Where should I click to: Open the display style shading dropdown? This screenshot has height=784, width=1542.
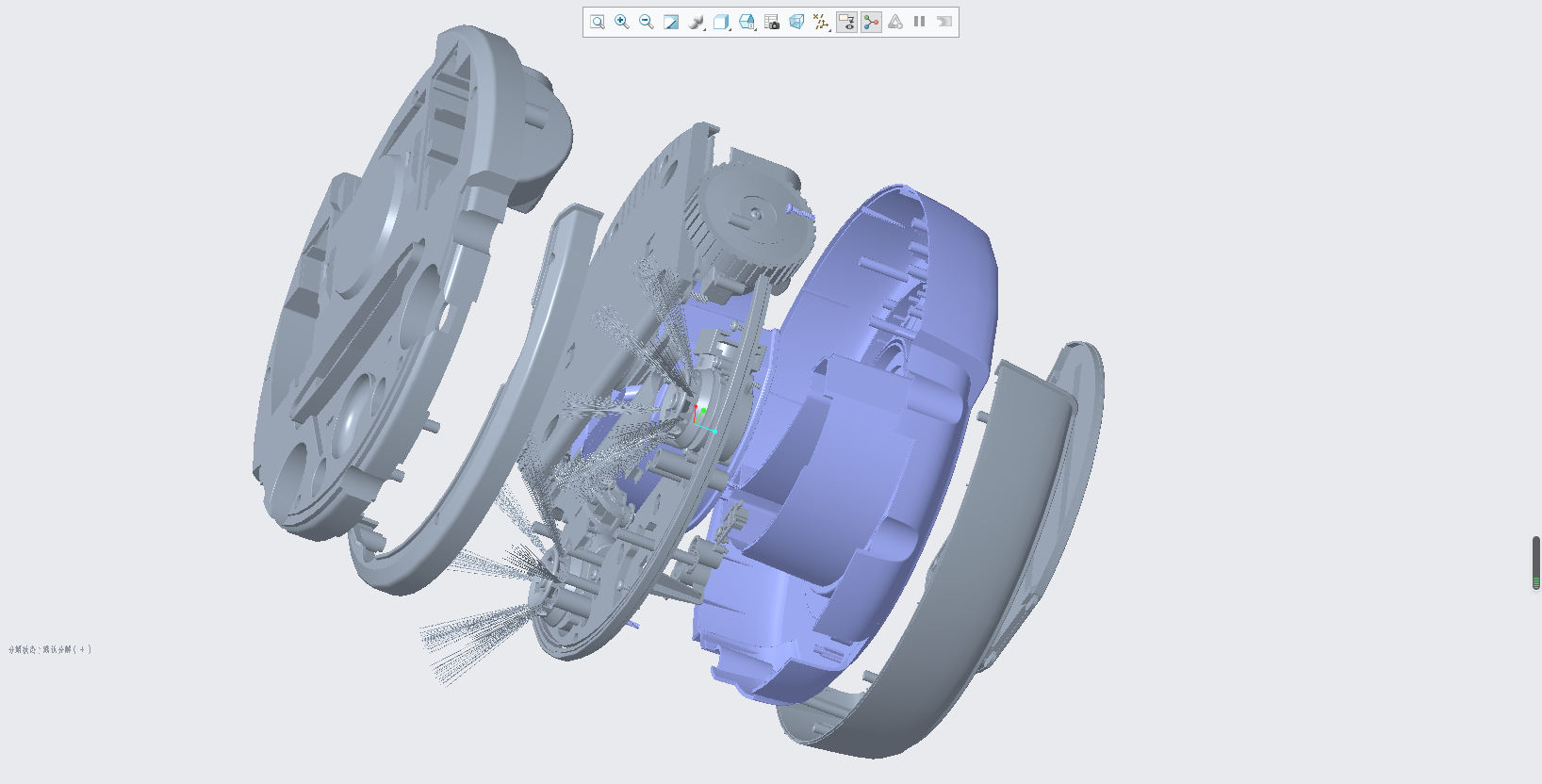[697, 22]
